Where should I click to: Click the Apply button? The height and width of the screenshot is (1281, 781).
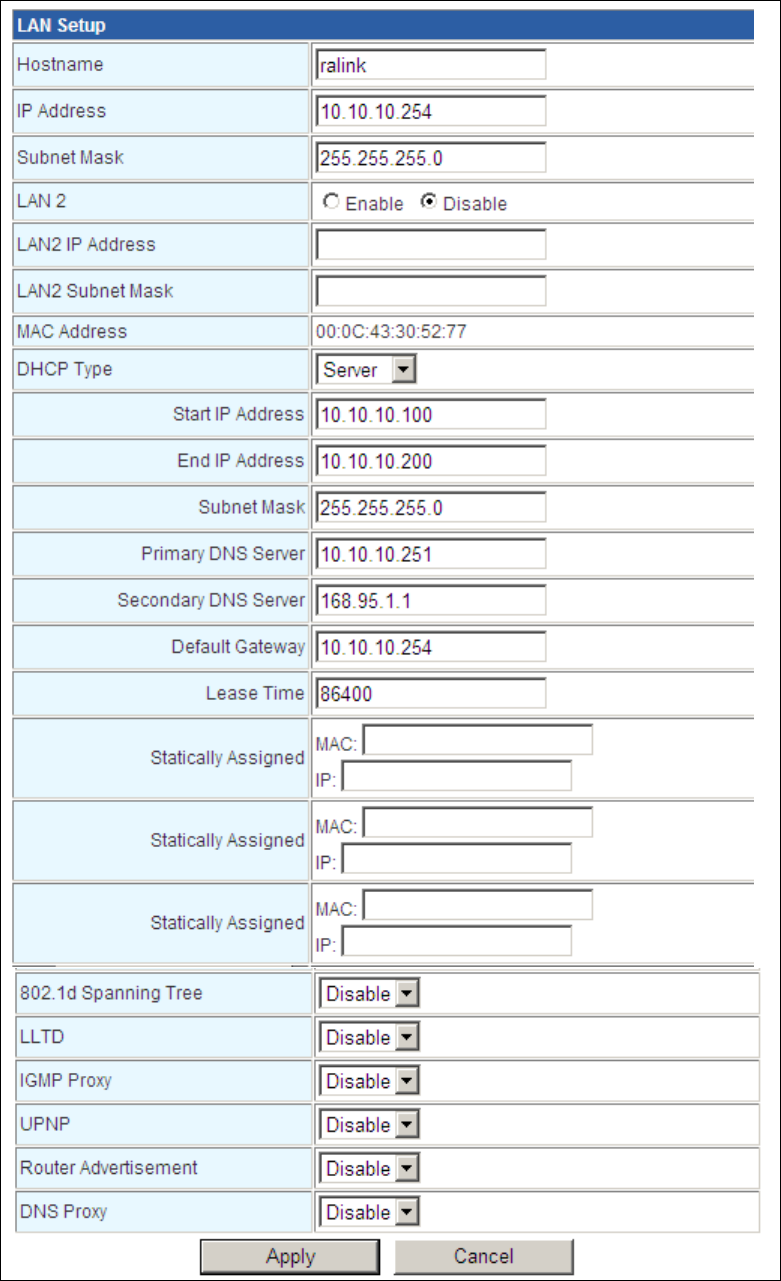(290, 1257)
